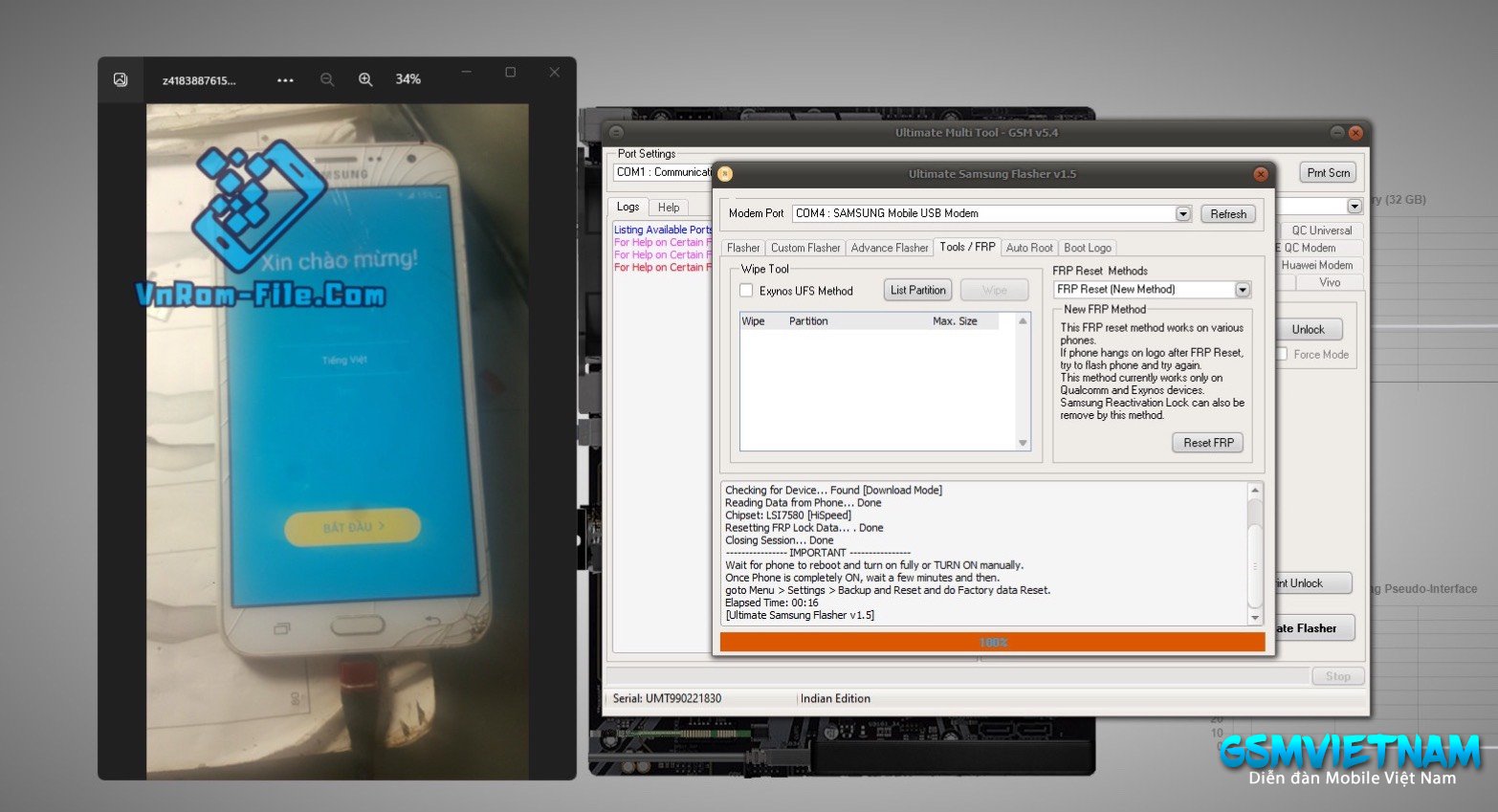The image size is (1498, 812).
Task: Click the partially hidden Unlock button at bottom
Action: [x=1312, y=583]
